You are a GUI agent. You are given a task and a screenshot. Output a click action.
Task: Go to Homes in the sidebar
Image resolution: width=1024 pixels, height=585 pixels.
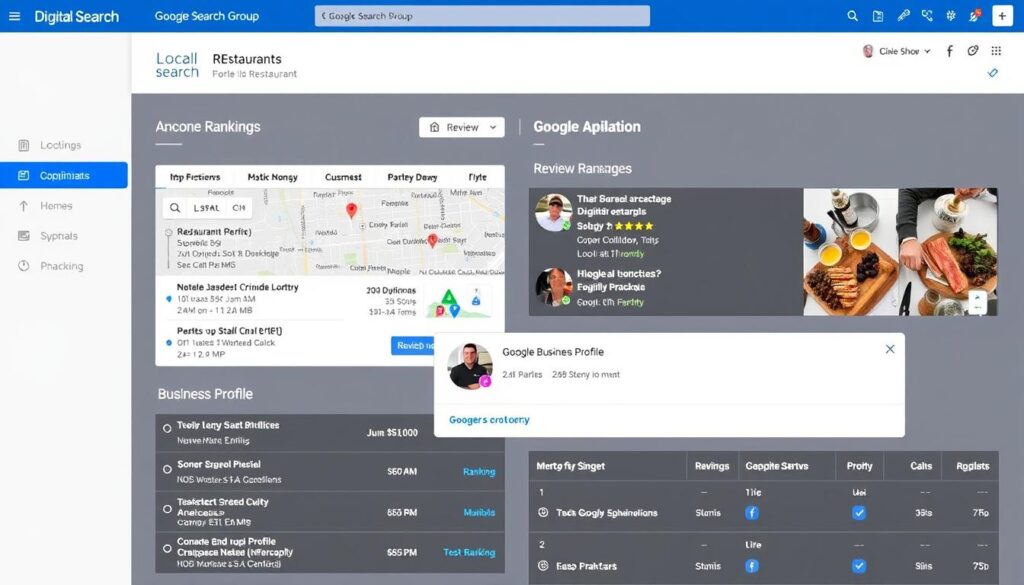56,206
